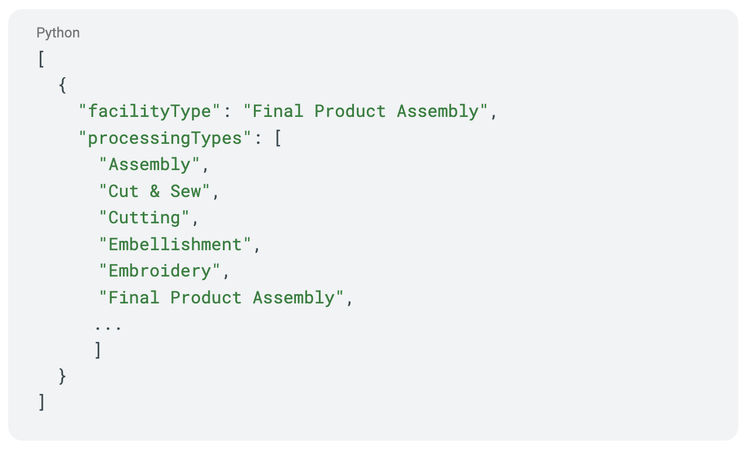Click the "Embroidery" list entry
Screen dimensions: 750x449
160,271
